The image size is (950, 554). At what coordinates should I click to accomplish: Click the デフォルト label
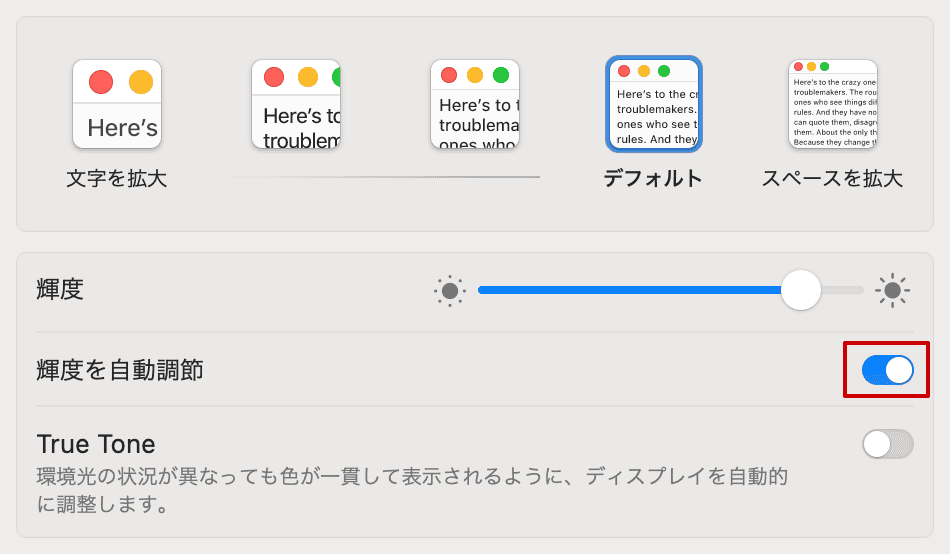pyautogui.click(x=653, y=179)
